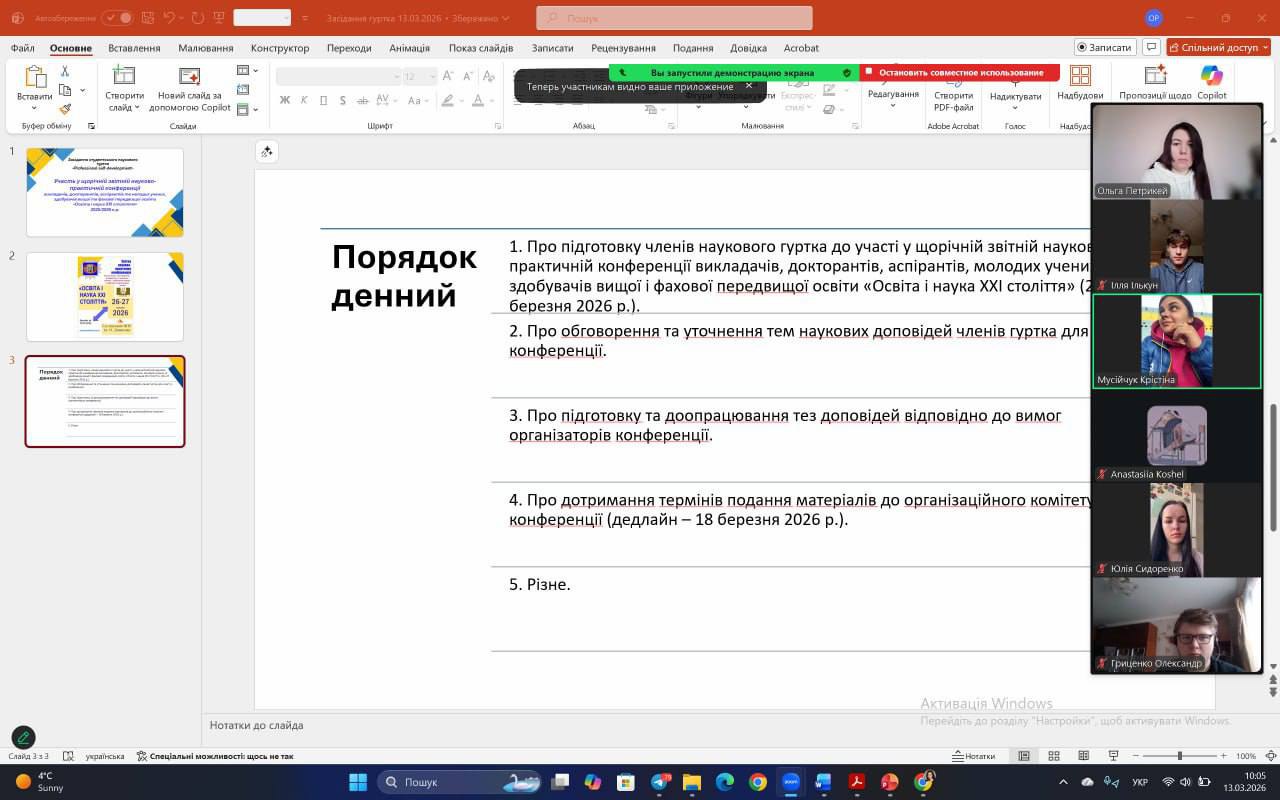Image resolution: width=1280 pixels, height=800 pixels.
Task: Expand the Спільний доступ dropdown arrow
Action: (x=1265, y=47)
